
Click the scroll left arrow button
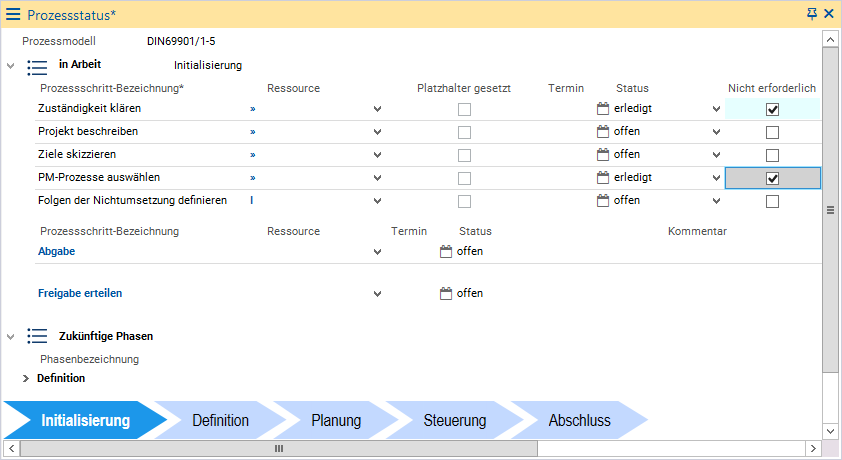point(11,449)
